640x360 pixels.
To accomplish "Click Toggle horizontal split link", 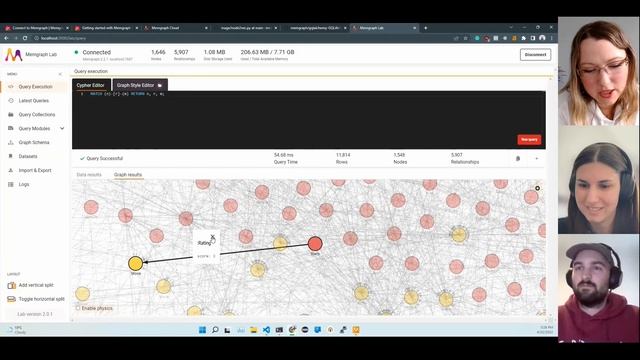I will (x=42, y=299).
